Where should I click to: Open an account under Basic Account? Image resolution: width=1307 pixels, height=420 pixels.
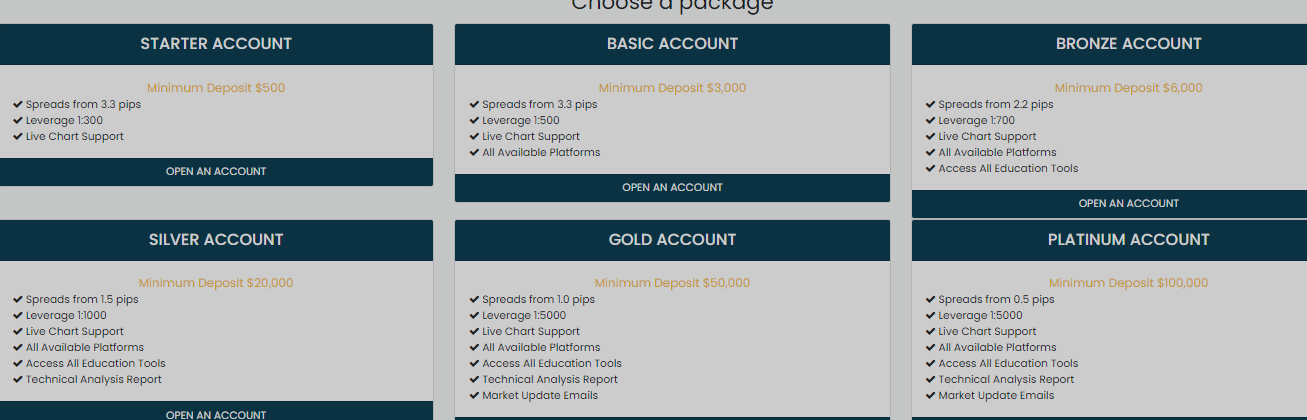[x=672, y=187]
